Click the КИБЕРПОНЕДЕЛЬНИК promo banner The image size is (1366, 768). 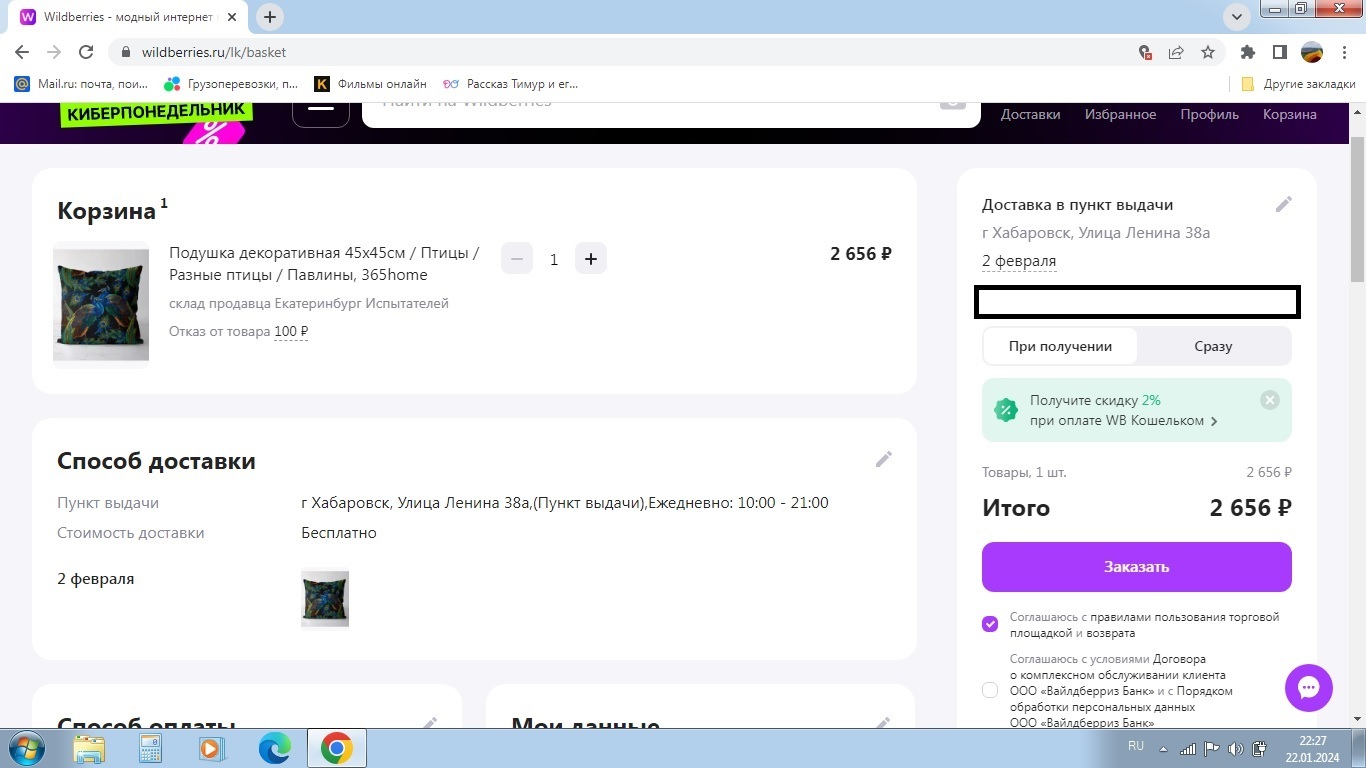coord(155,112)
